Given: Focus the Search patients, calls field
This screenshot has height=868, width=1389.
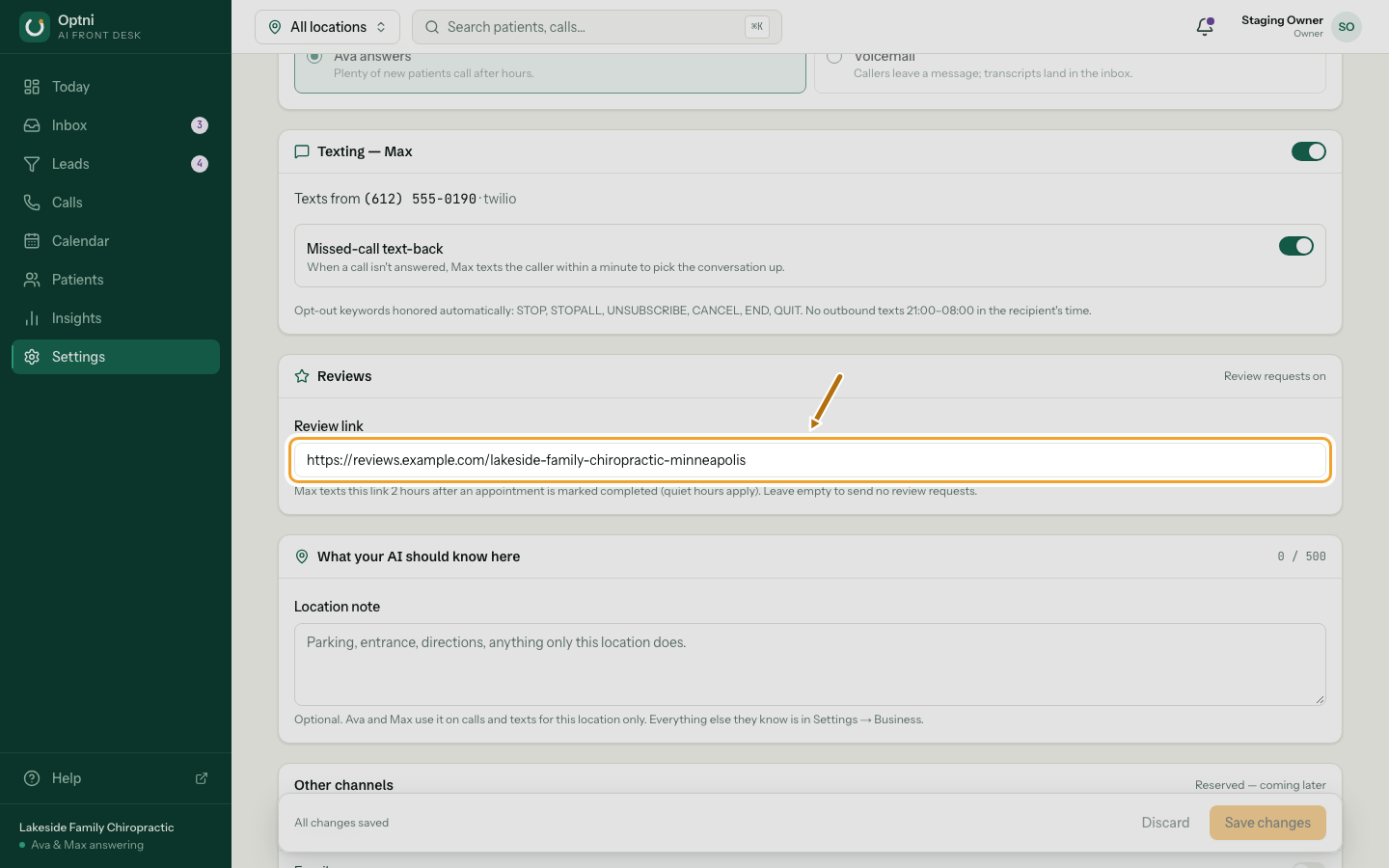Looking at the screenshot, I should 596,27.
